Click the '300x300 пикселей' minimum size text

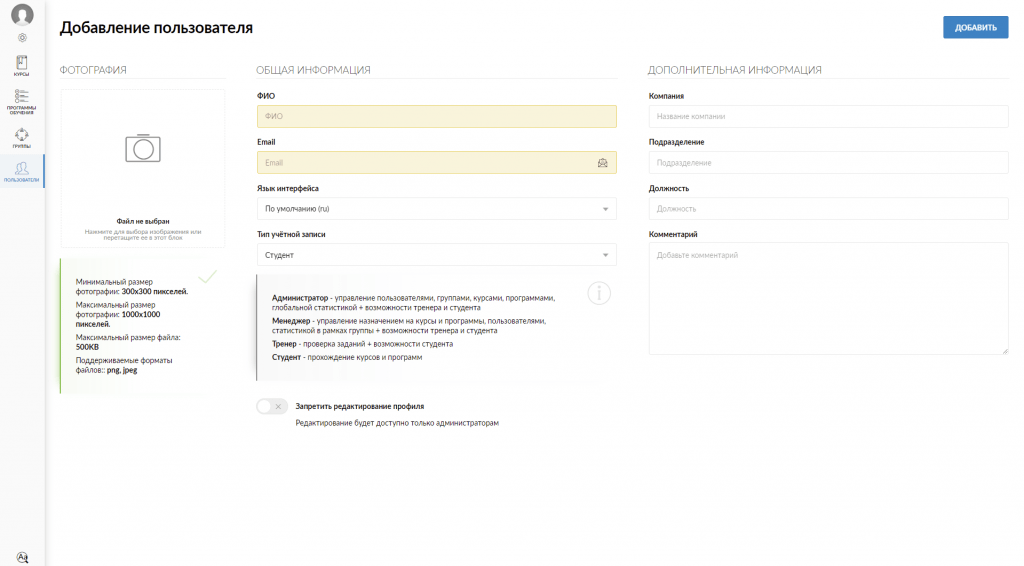tap(155, 292)
